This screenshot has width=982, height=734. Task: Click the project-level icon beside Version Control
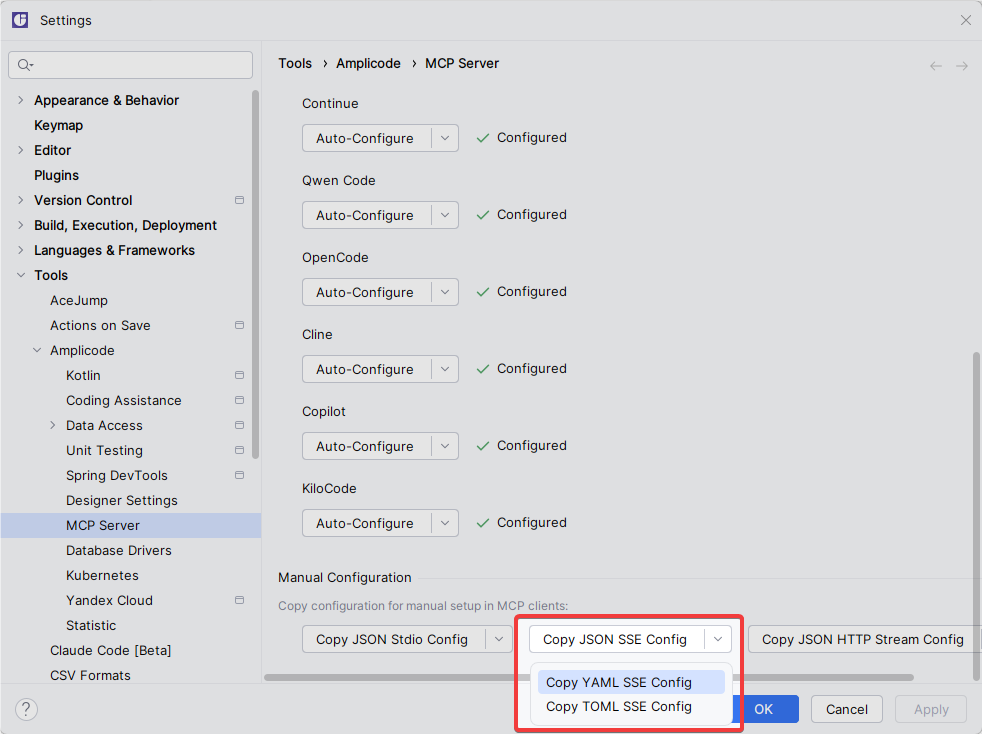pyautogui.click(x=239, y=200)
